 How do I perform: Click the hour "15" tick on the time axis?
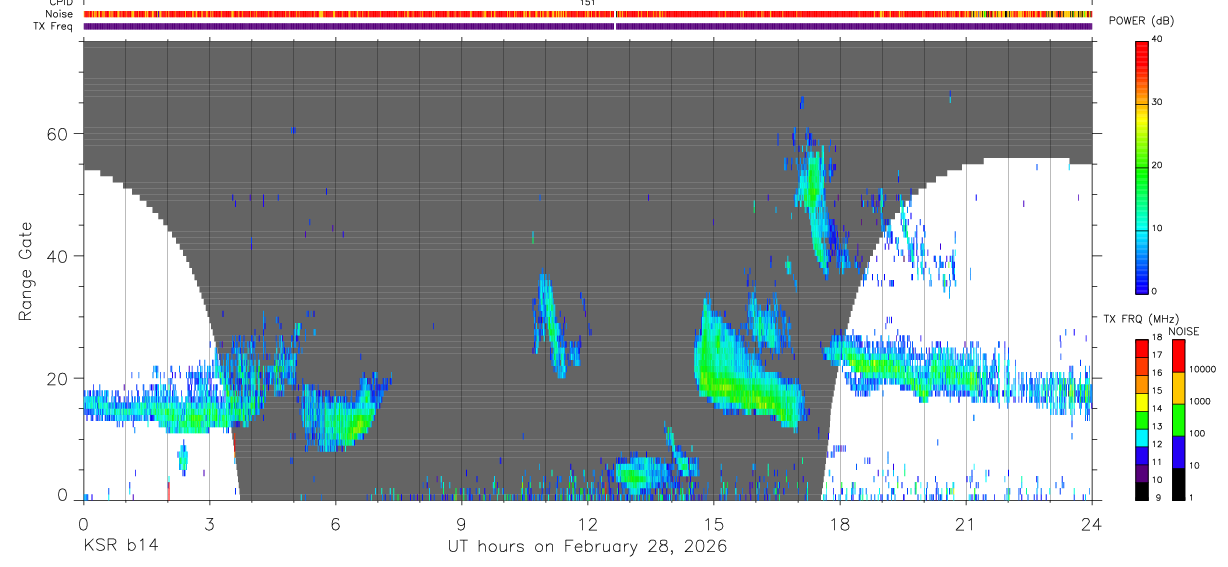pyautogui.click(x=713, y=524)
